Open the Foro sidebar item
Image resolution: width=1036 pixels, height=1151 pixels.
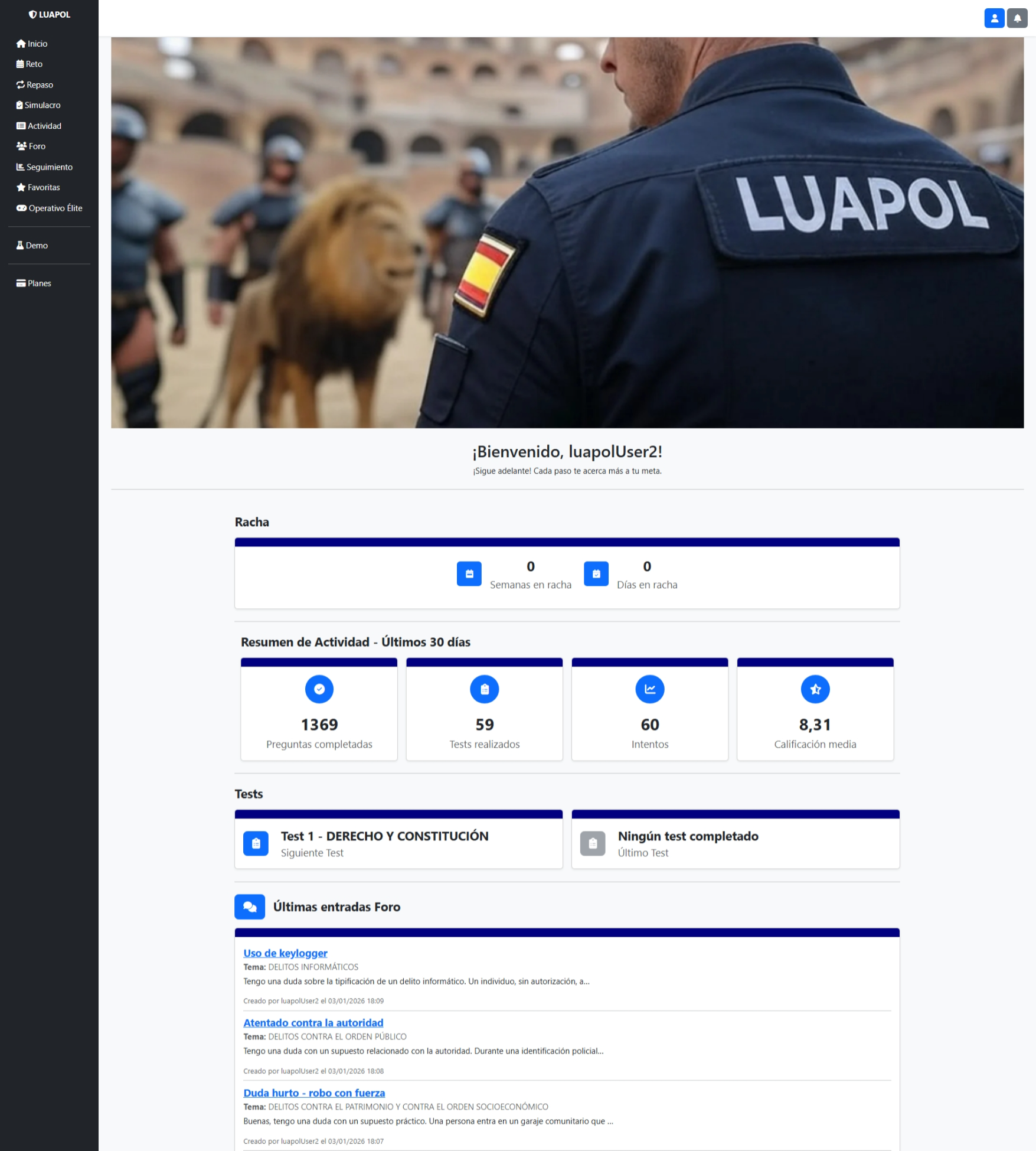31,146
